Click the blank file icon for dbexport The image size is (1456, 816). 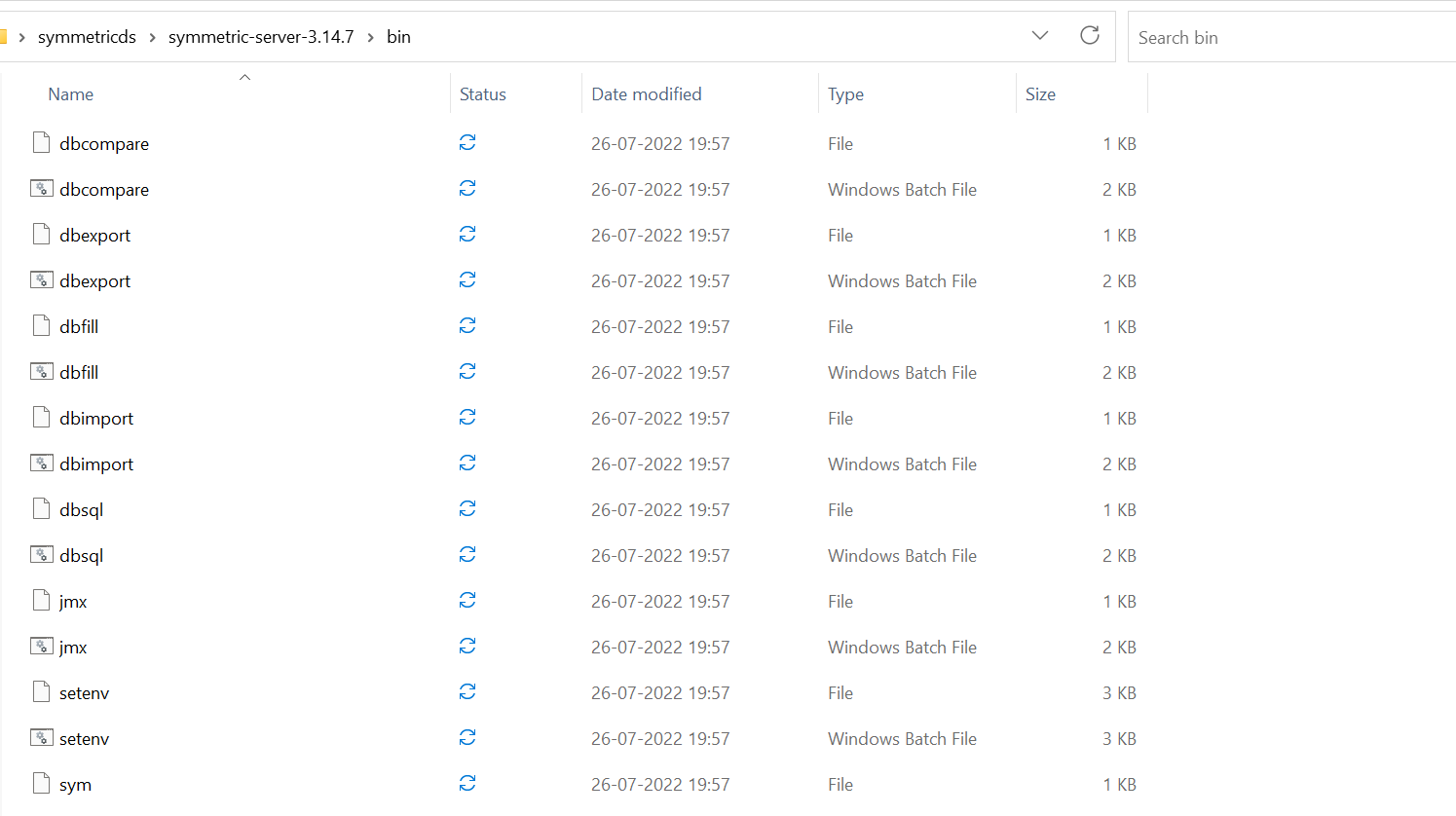point(41,235)
